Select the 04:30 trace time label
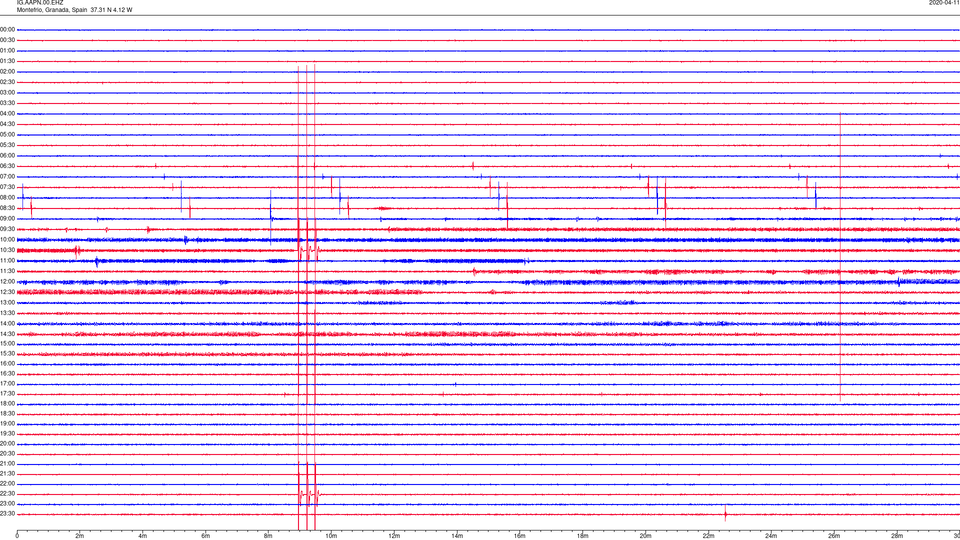The width and height of the screenshot is (960, 540). (x=7, y=124)
